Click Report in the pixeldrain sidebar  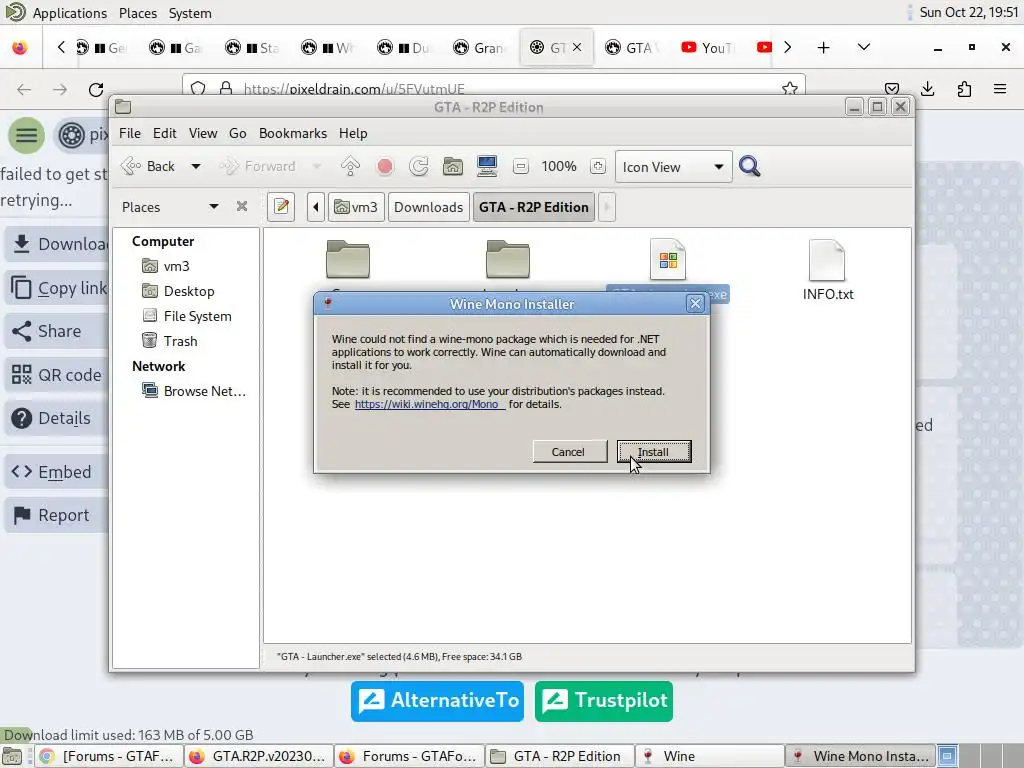[56, 515]
